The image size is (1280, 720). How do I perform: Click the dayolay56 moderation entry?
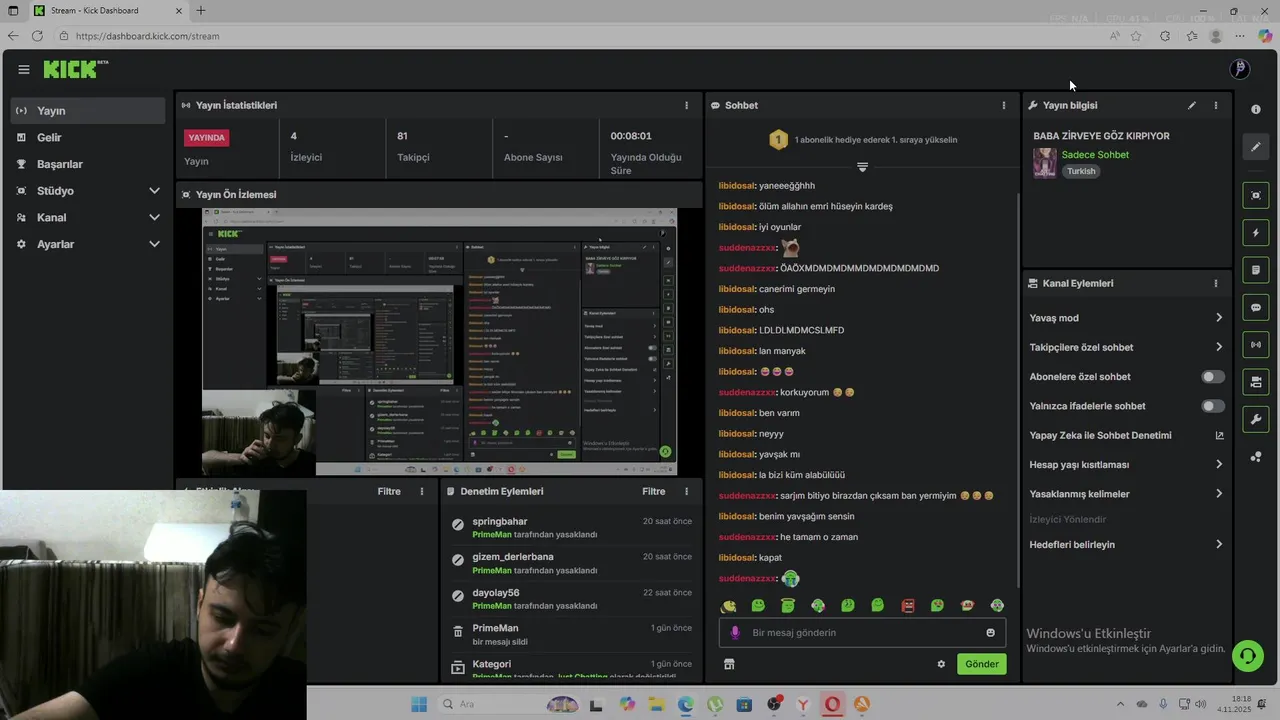click(x=571, y=599)
